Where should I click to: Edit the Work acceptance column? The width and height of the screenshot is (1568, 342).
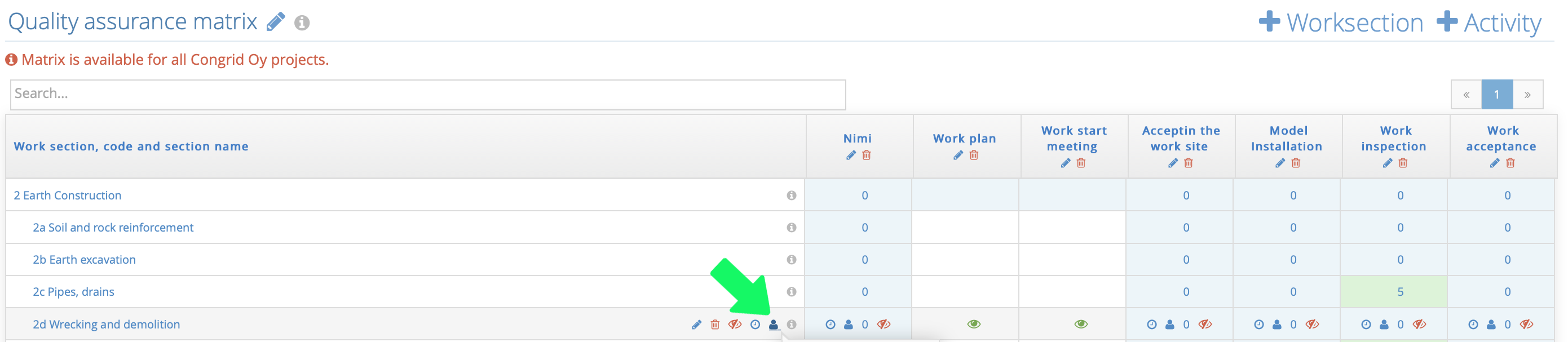[x=1494, y=163]
